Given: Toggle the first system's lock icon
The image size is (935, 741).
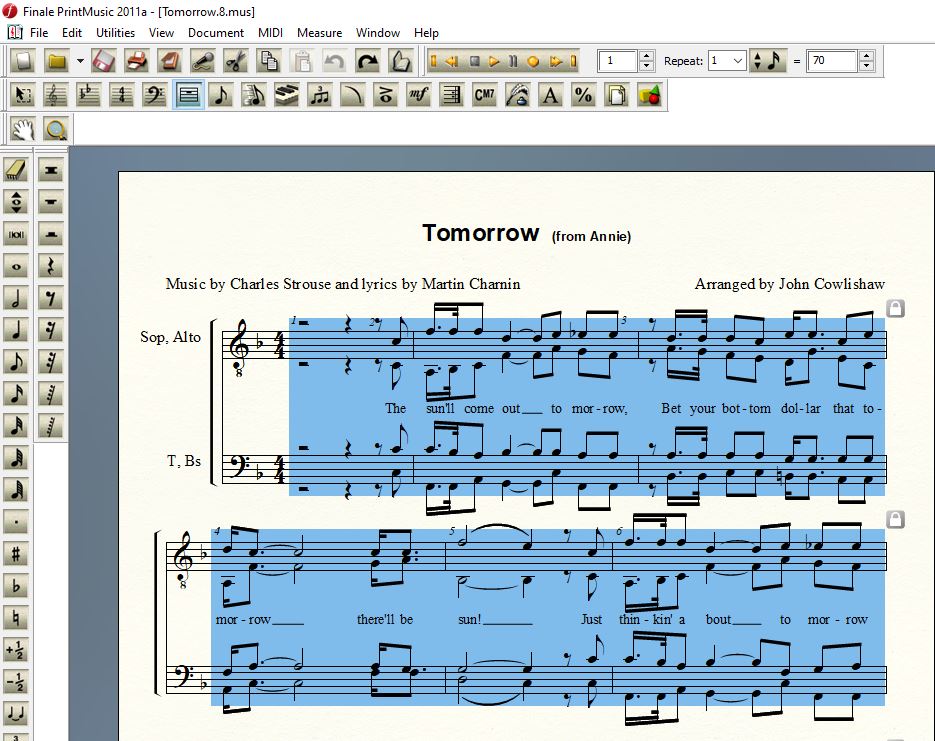Looking at the screenshot, I should [x=896, y=308].
